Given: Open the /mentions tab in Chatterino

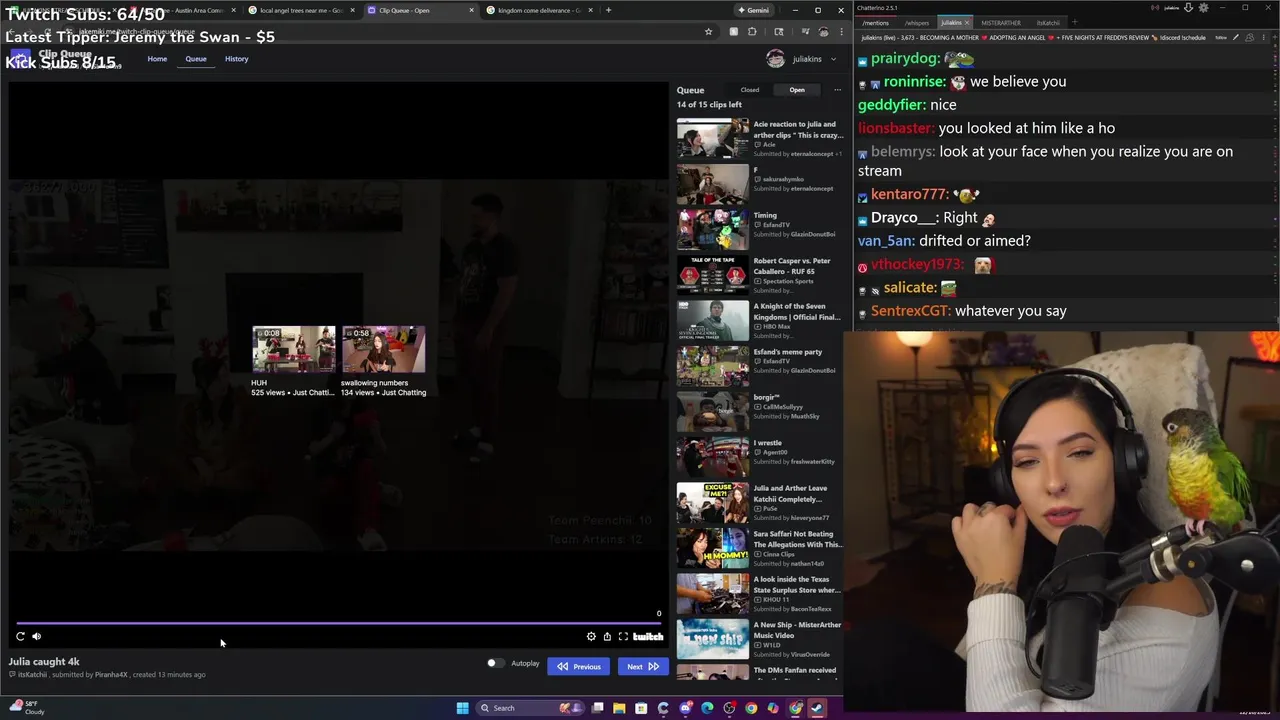Looking at the screenshot, I should (875, 22).
